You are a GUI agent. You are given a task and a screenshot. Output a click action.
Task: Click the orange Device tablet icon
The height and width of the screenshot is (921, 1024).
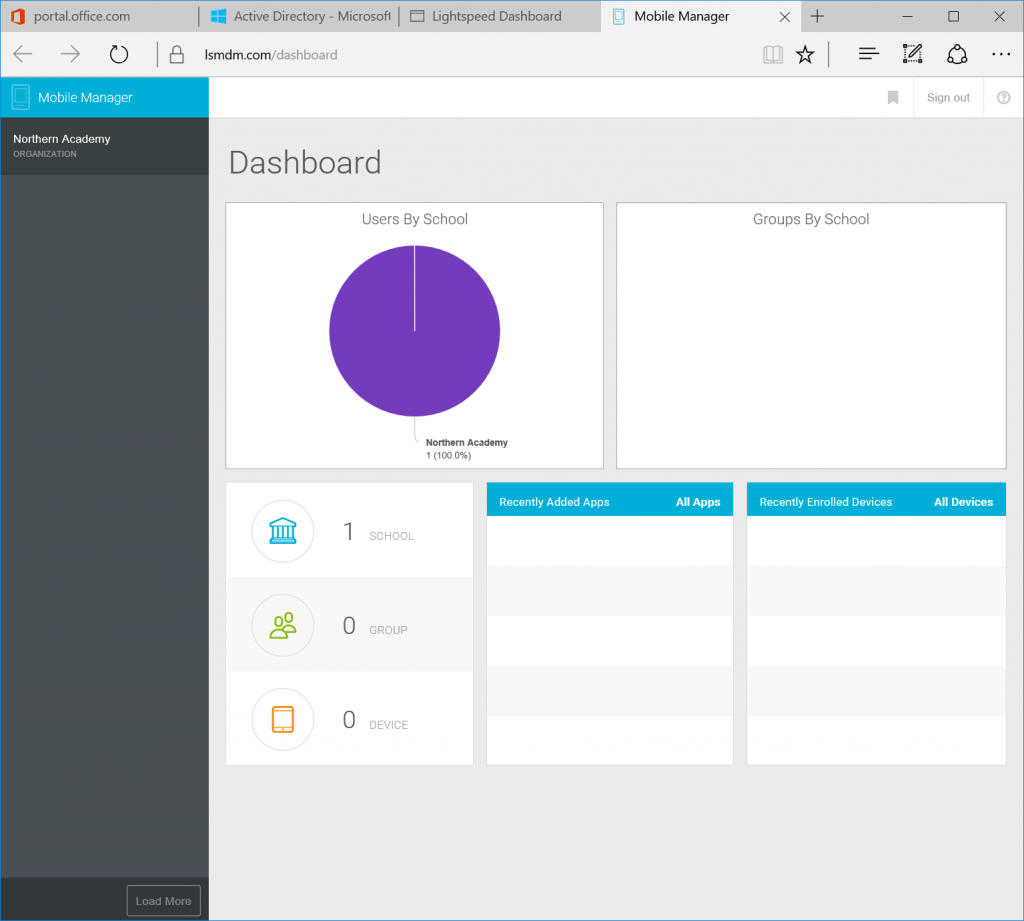(283, 719)
